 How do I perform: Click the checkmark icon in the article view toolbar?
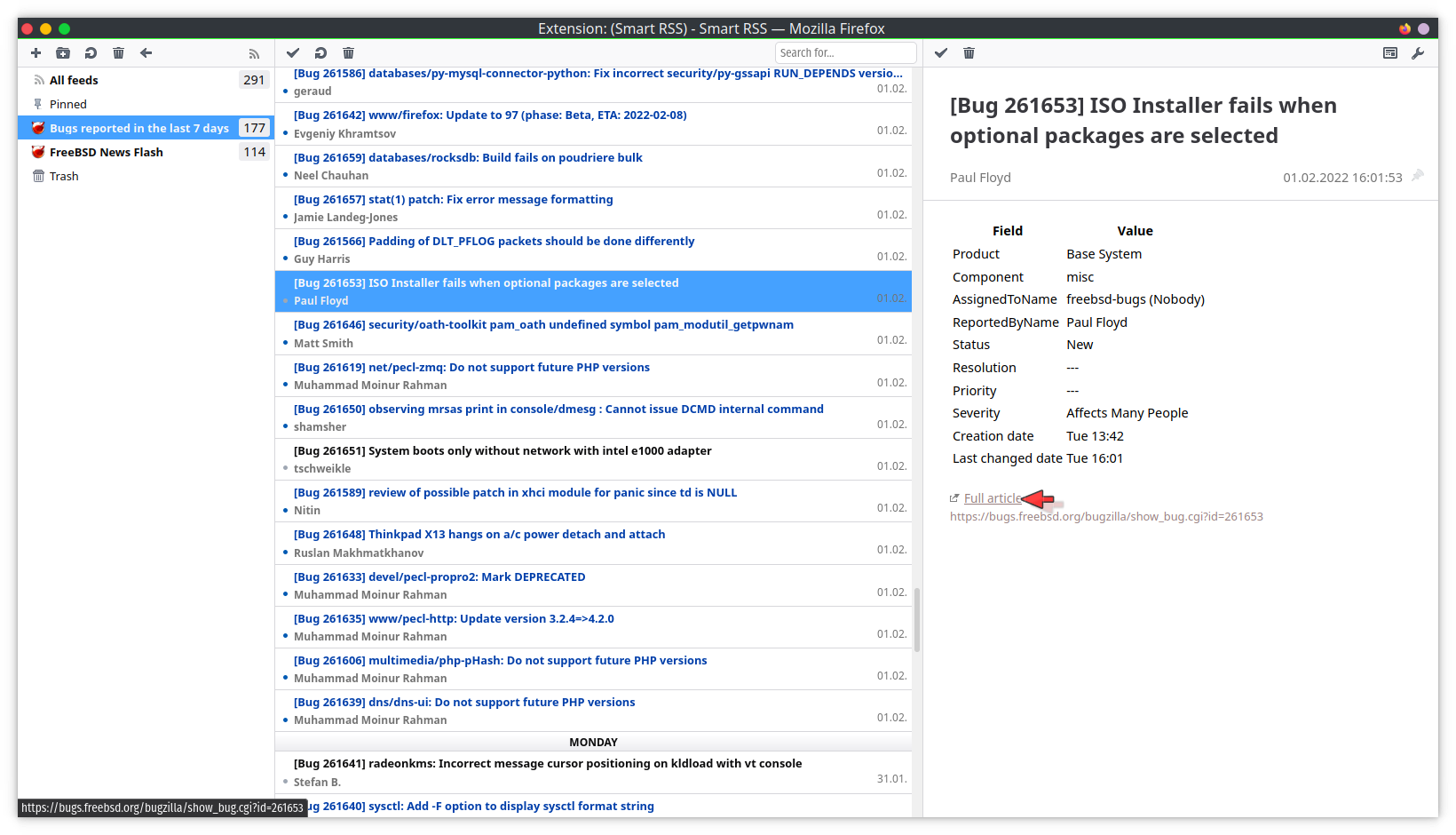click(941, 53)
